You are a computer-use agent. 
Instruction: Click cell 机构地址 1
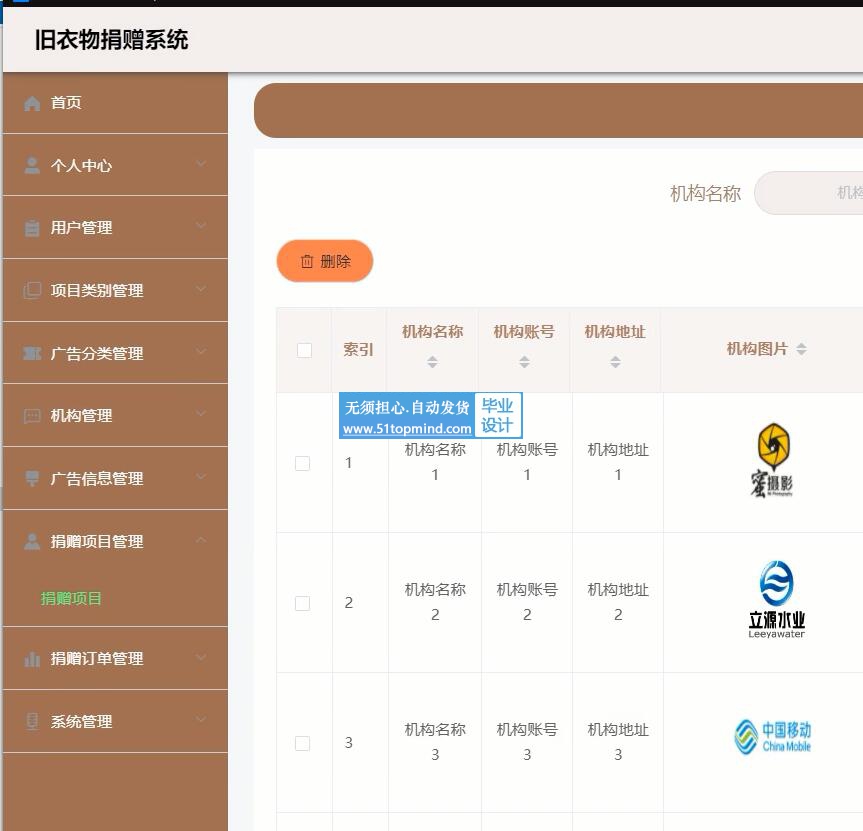coord(618,462)
